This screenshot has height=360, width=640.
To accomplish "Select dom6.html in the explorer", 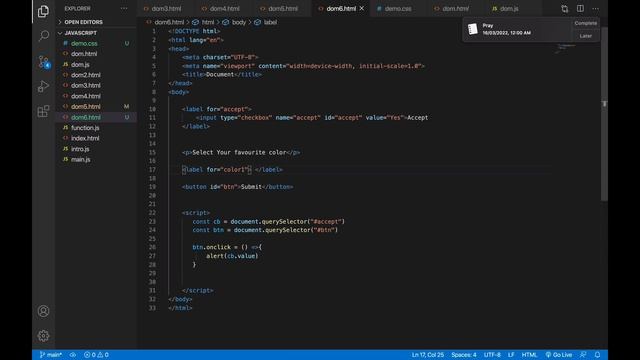I will 96,117.
